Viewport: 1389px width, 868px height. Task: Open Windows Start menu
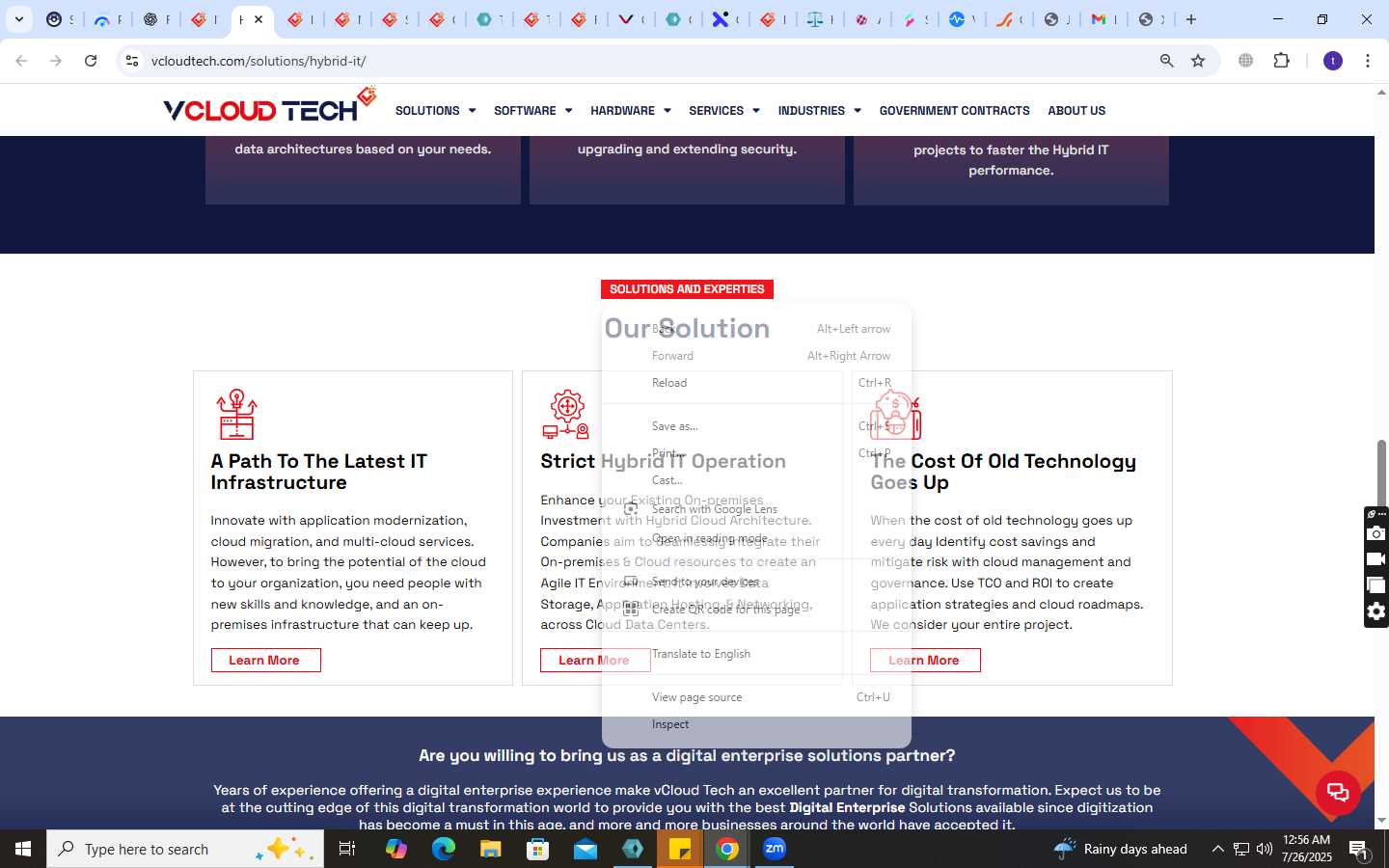[x=23, y=849]
